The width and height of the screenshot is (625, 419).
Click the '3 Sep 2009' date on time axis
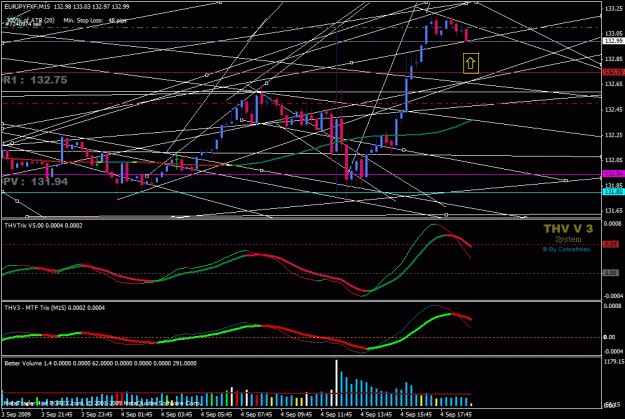[x=16, y=414]
